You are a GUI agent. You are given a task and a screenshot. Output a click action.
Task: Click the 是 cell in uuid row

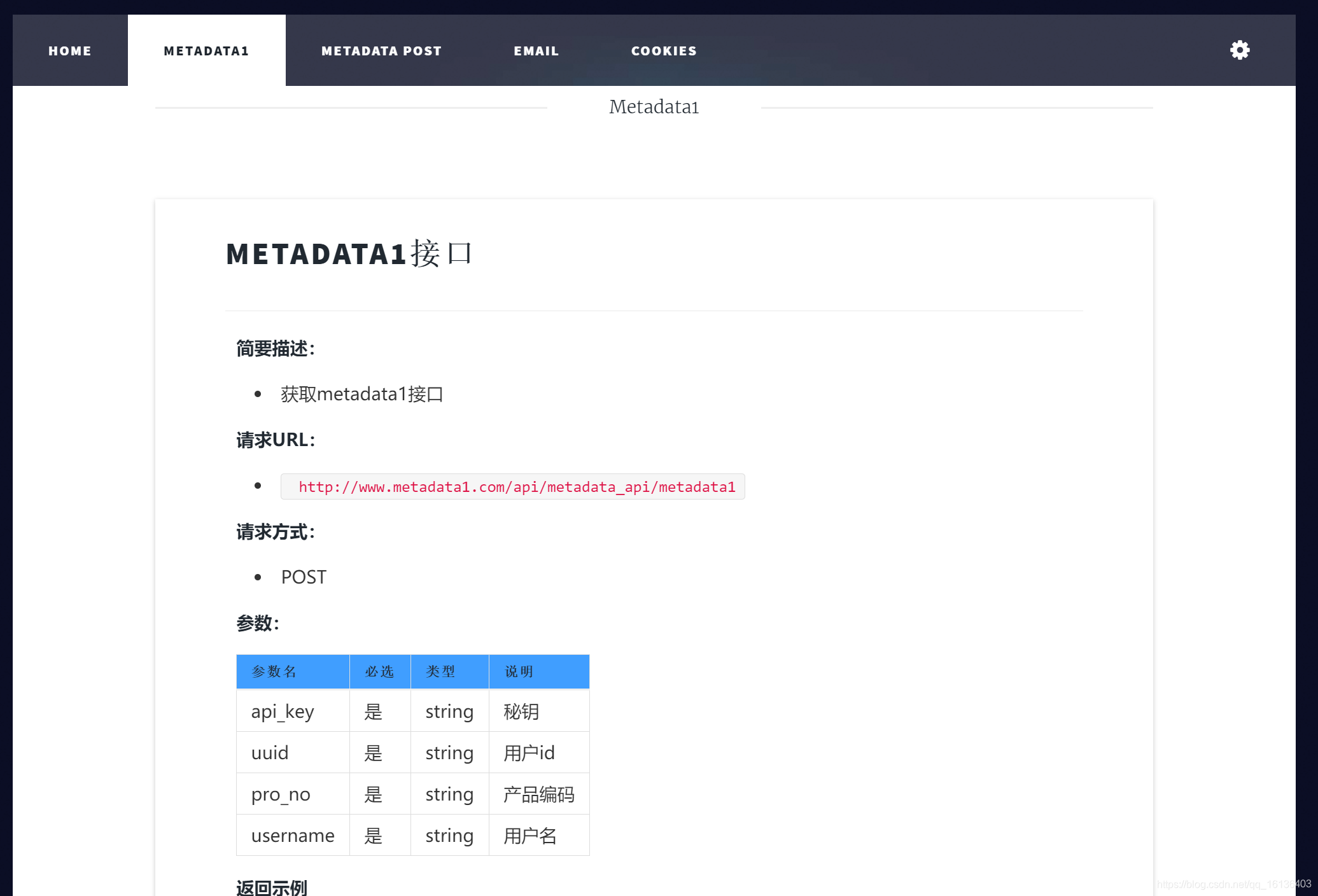(380, 753)
